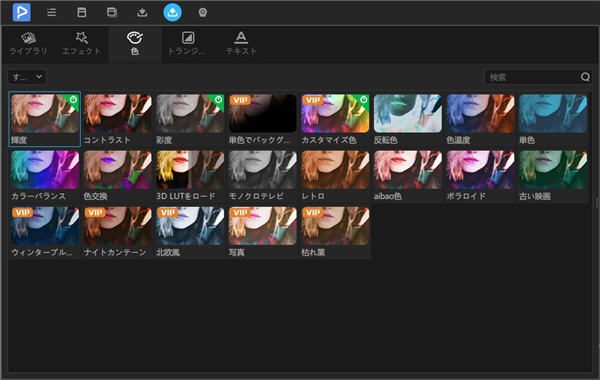
Task: Click the blue upload export icon
Action: coord(173,12)
